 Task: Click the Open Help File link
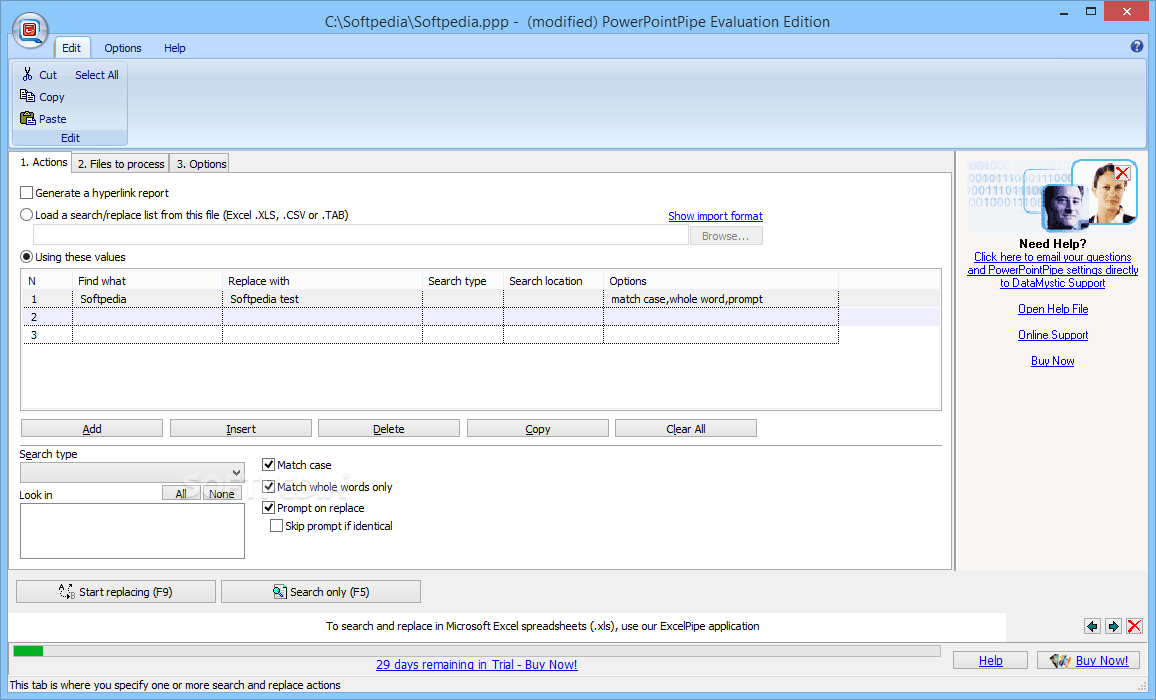pos(1053,309)
